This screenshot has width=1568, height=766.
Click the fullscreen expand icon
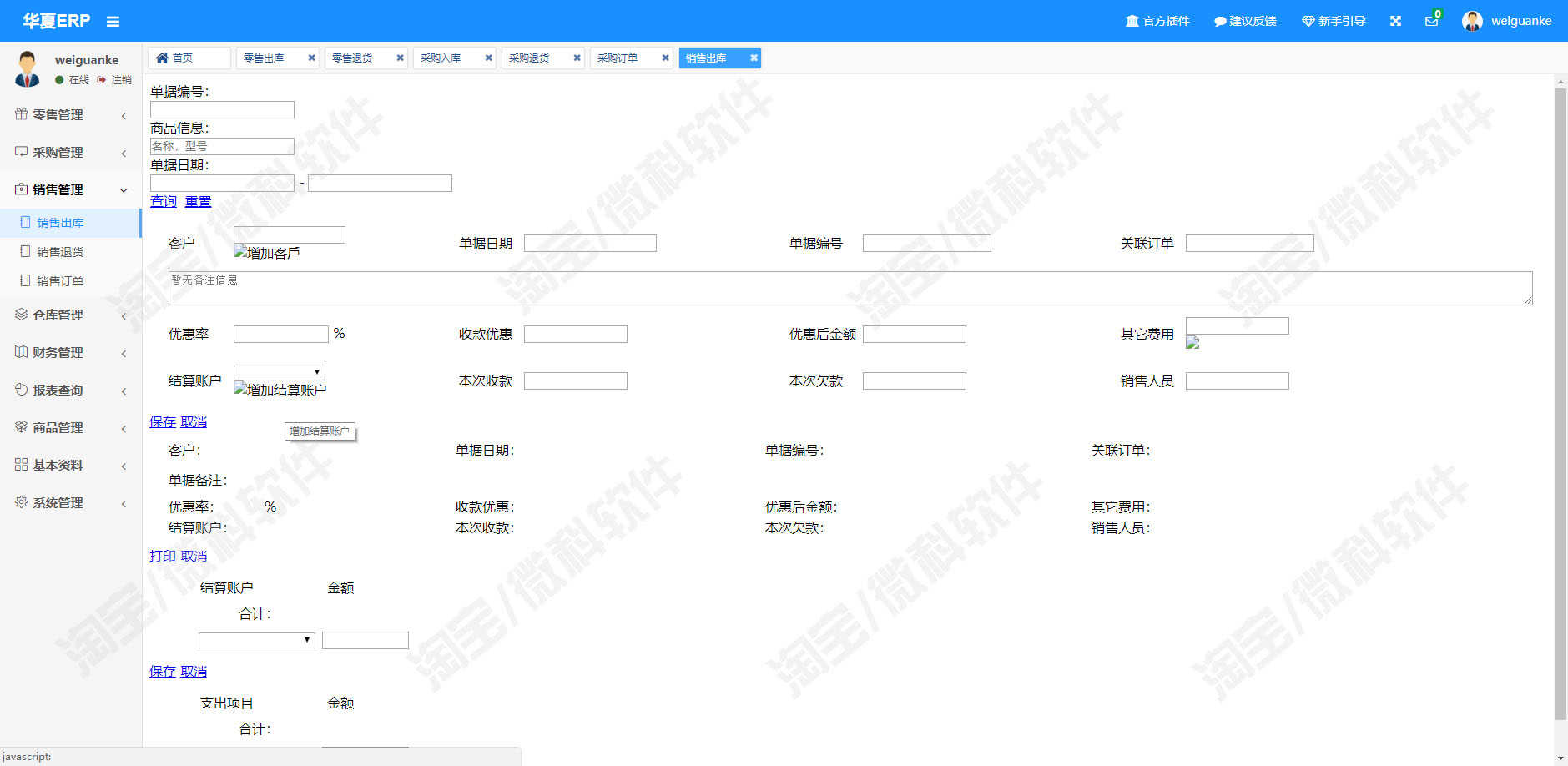pos(1395,21)
